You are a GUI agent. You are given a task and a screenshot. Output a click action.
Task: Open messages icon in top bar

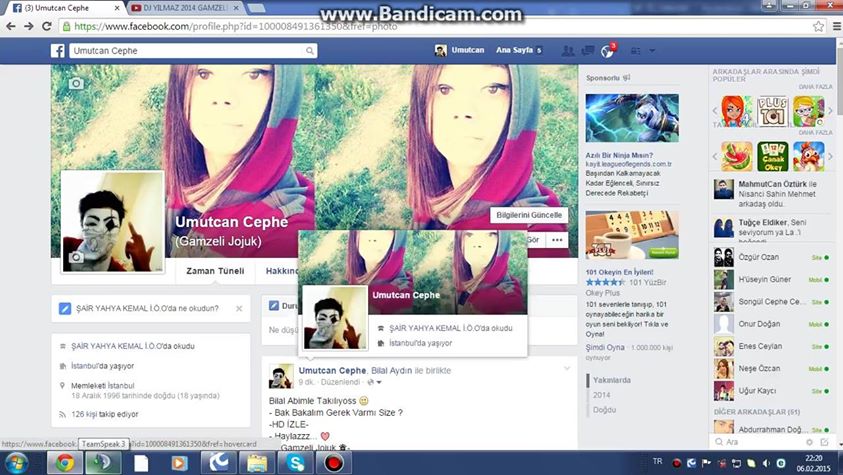(x=588, y=51)
